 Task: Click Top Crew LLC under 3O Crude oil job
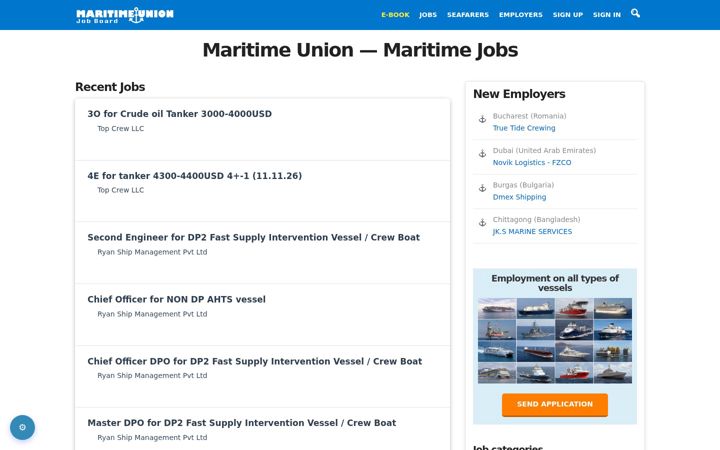tap(120, 129)
